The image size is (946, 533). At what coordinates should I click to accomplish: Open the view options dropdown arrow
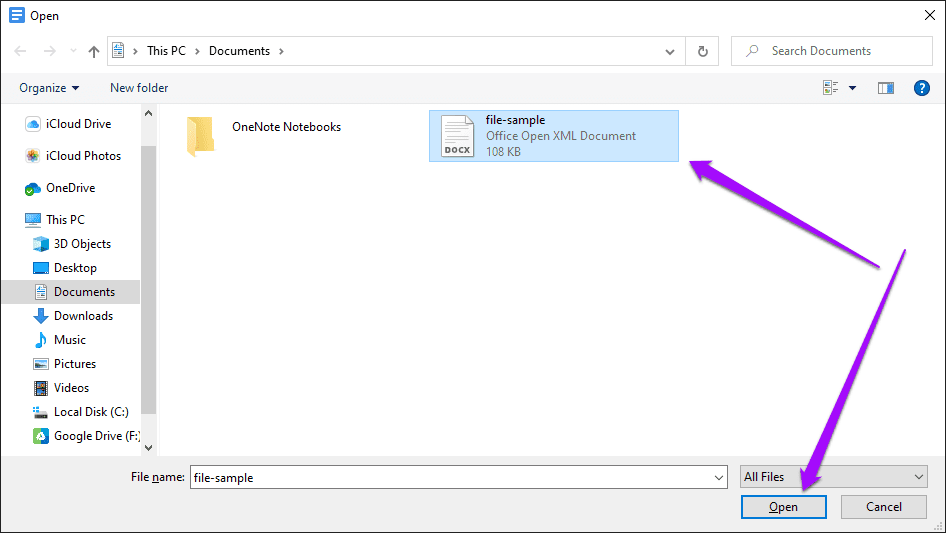point(852,88)
